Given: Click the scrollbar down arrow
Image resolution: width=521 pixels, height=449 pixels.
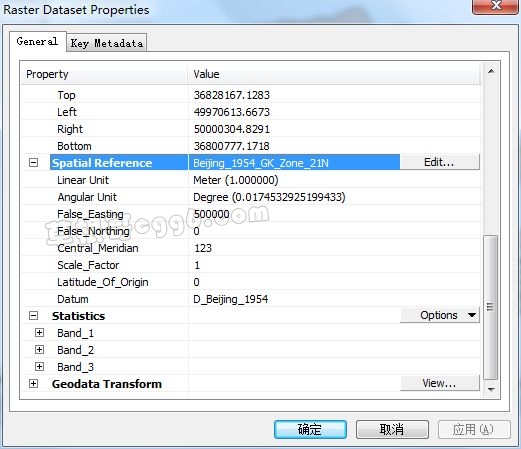Looking at the screenshot, I should click(491, 389).
